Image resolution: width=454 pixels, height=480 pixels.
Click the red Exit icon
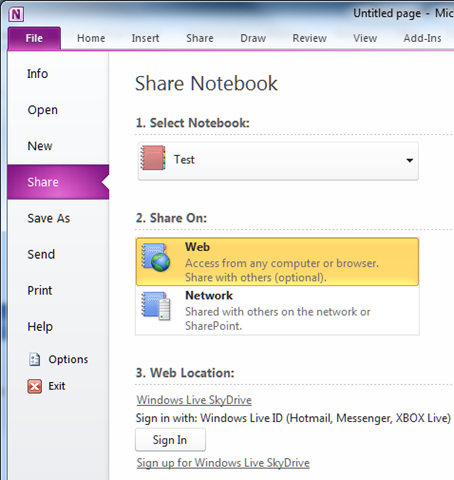pyautogui.click(x=35, y=386)
